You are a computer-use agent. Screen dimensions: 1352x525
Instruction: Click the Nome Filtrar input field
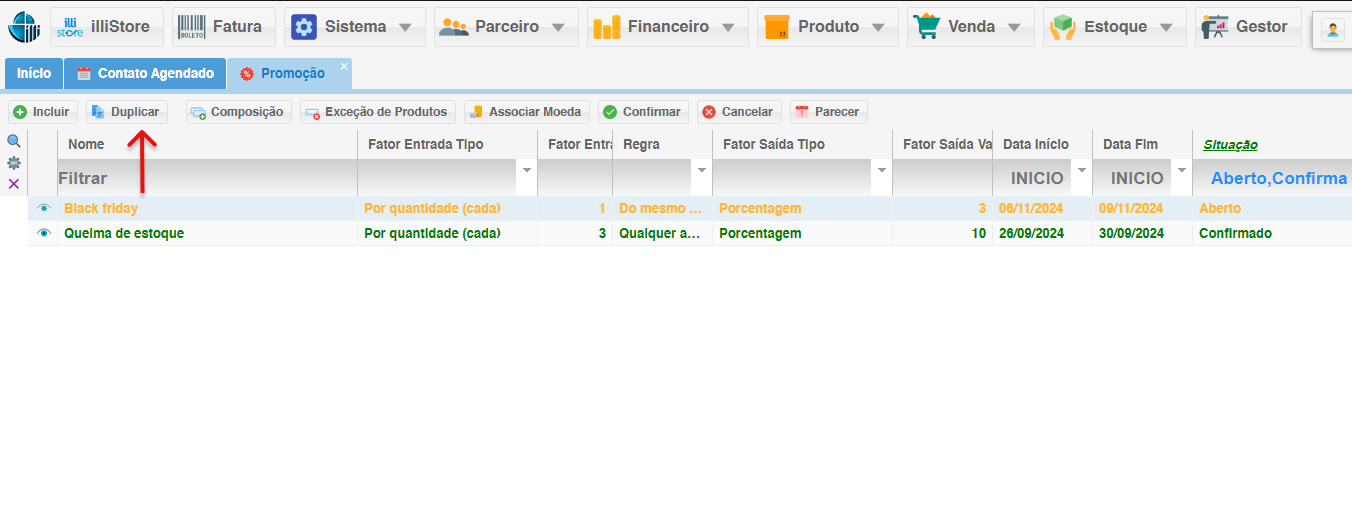(x=207, y=178)
